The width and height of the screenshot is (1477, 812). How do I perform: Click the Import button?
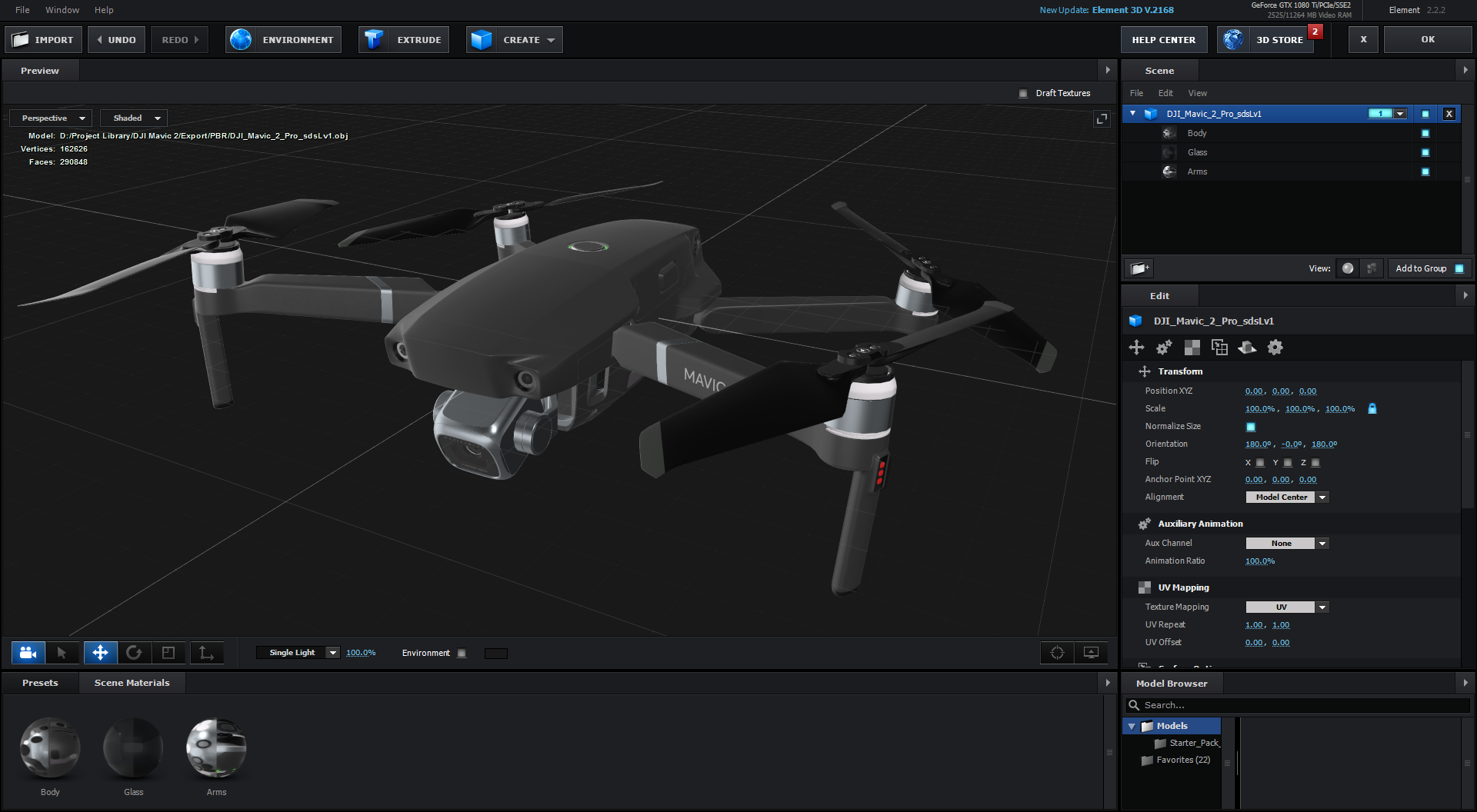43,39
